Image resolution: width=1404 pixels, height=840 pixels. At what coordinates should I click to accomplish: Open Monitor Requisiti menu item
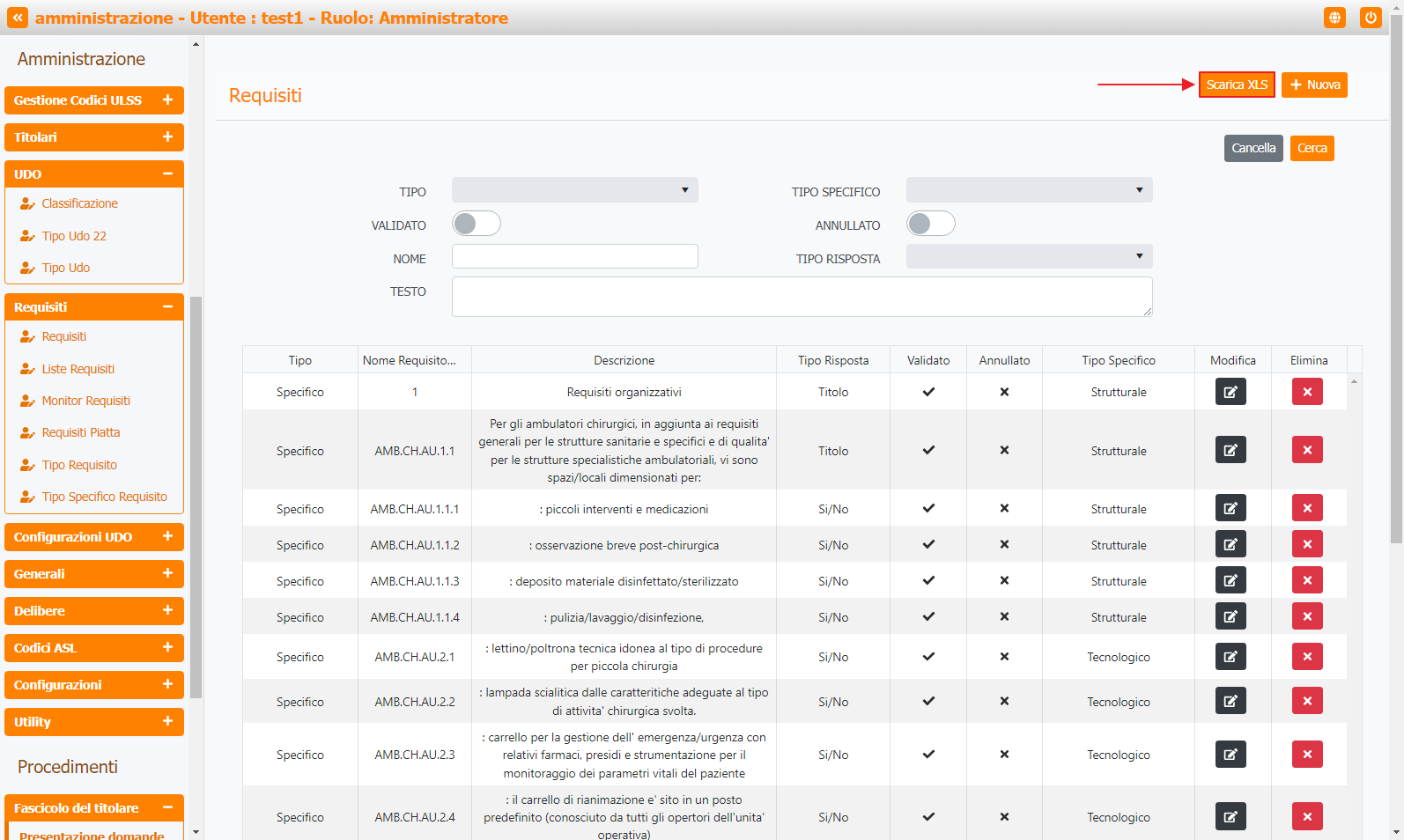click(85, 401)
